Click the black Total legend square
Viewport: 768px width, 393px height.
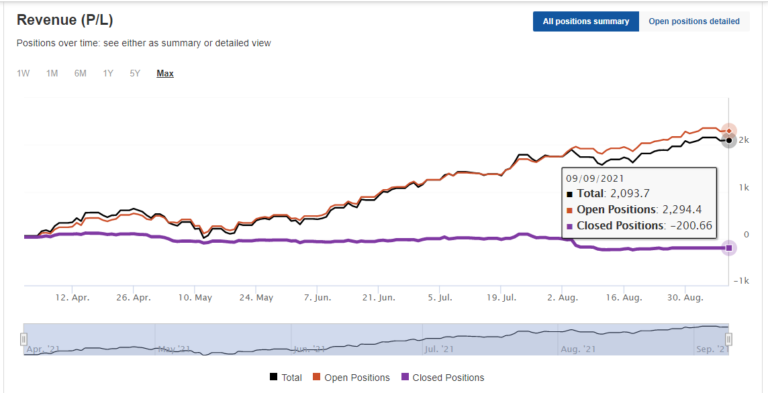click(x=273, y=377)
